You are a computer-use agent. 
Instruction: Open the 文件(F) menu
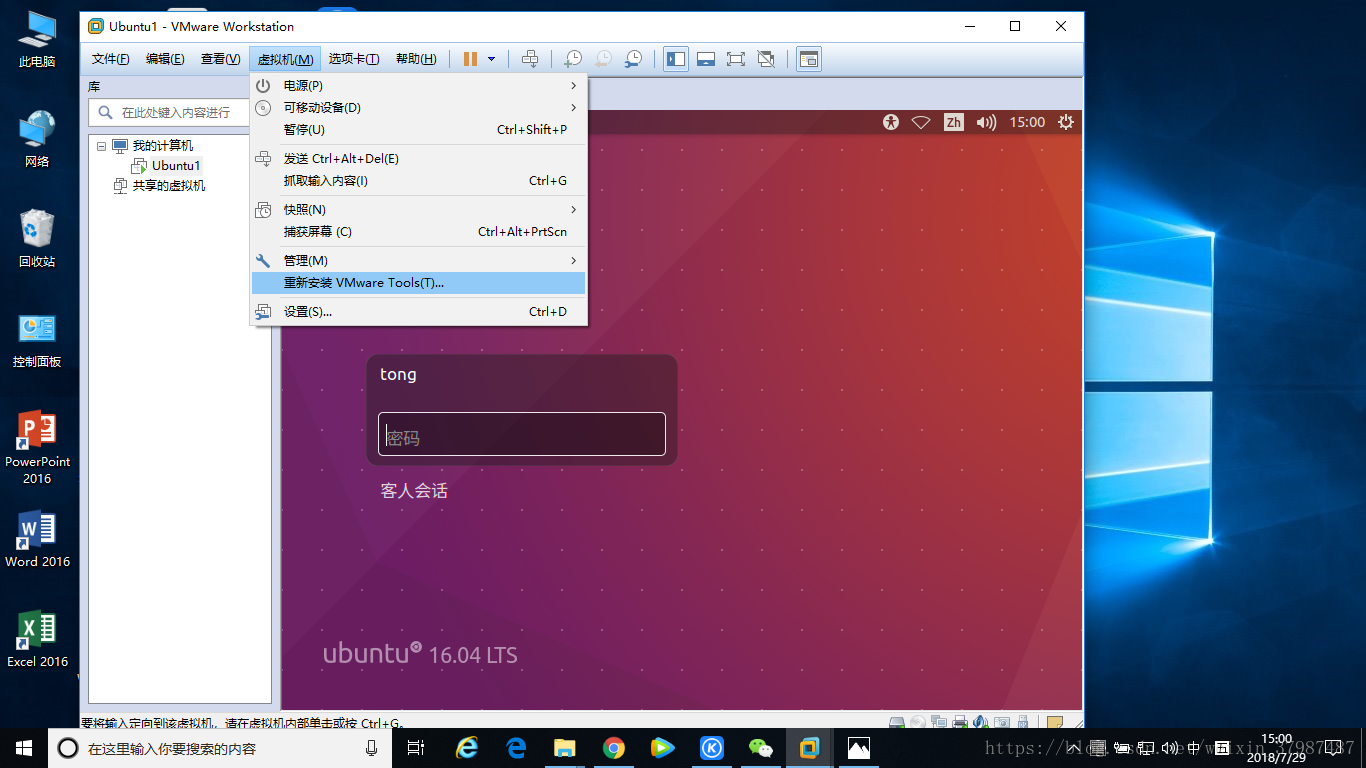pyautogui.click(x=111, y=59)
